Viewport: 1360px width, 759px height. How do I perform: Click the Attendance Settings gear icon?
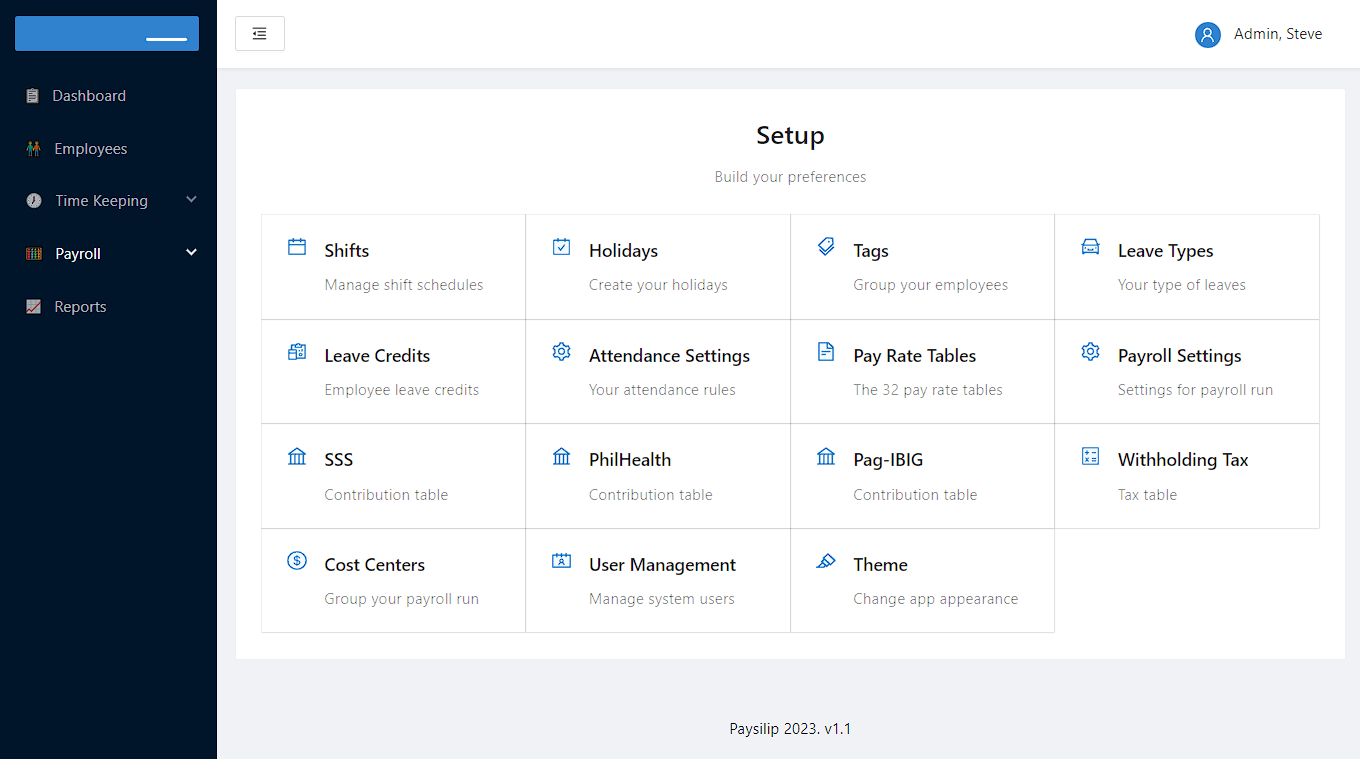[562, 352]
